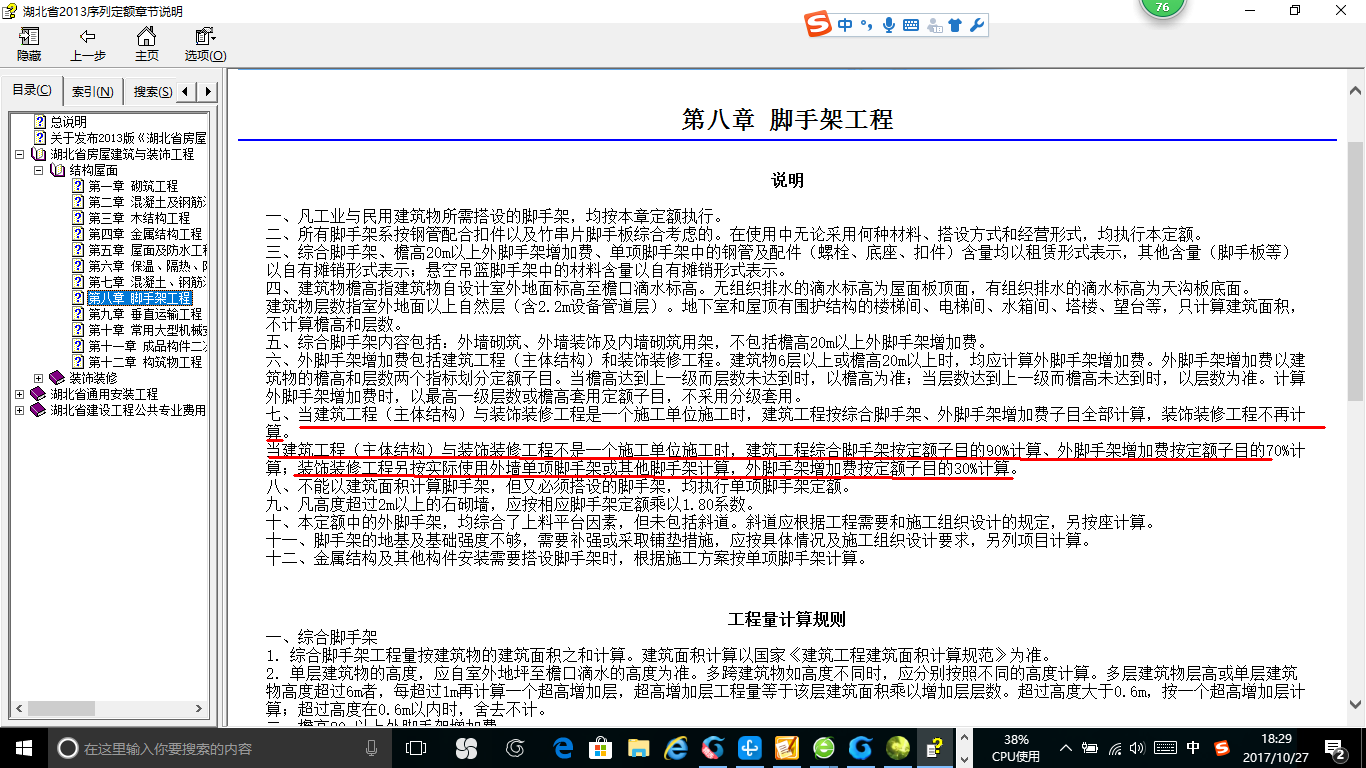Open the Sogou soft keyboard icon

pos(911,25)
